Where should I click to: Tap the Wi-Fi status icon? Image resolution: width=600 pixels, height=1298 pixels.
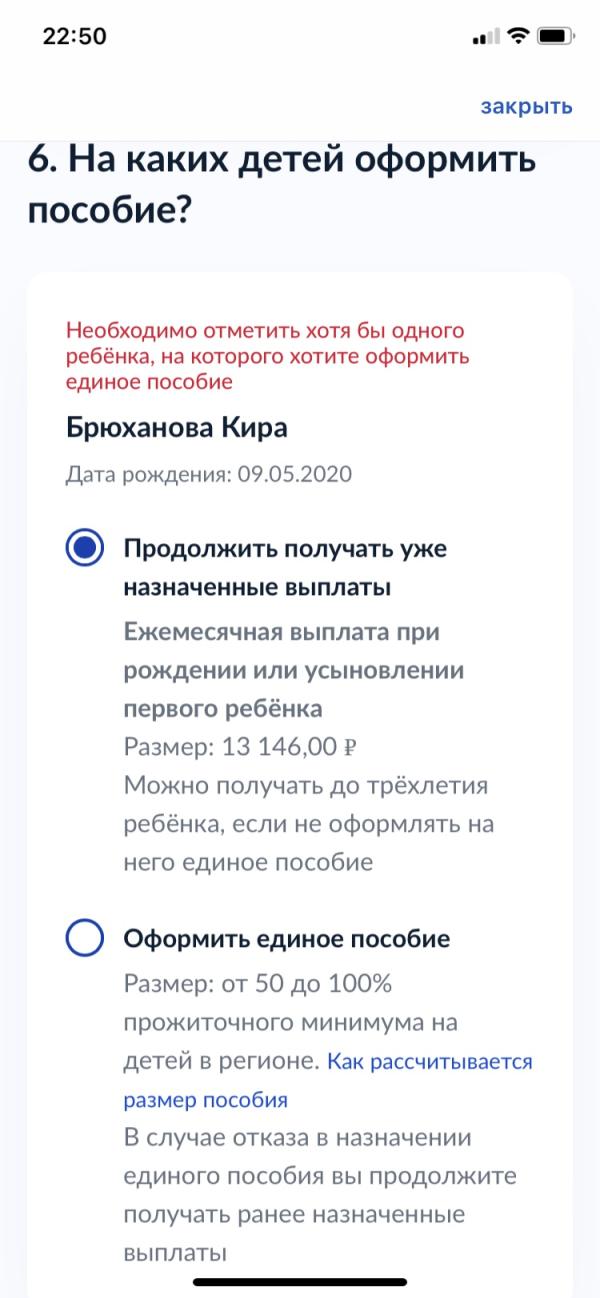click(517, 36)
